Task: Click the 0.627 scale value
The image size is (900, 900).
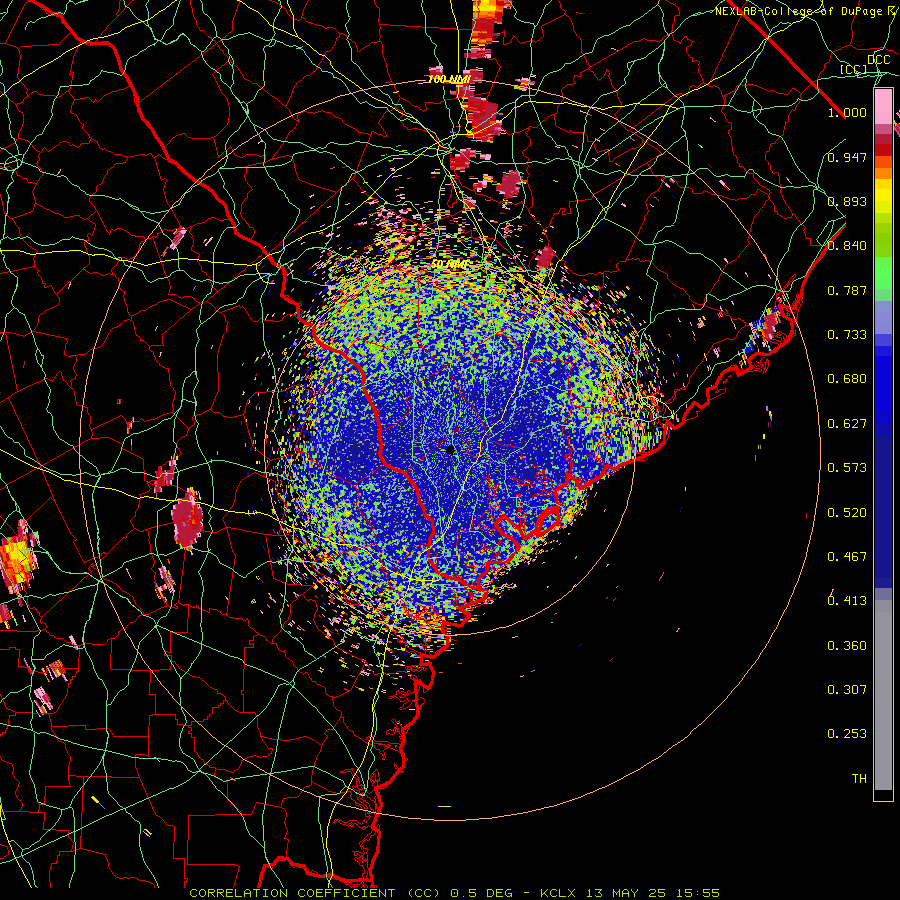Action: (x=847, y=424)
